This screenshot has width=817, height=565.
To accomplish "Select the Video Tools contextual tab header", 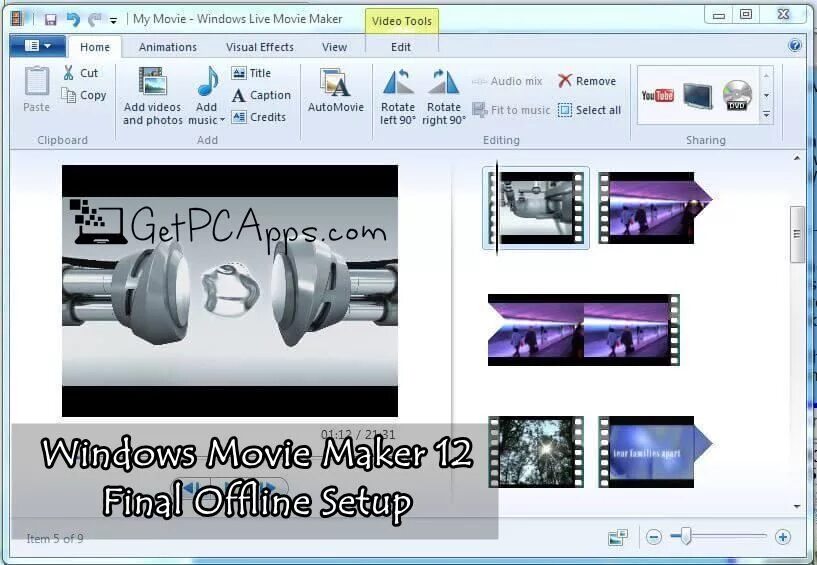I will click(x=401, y=21).
